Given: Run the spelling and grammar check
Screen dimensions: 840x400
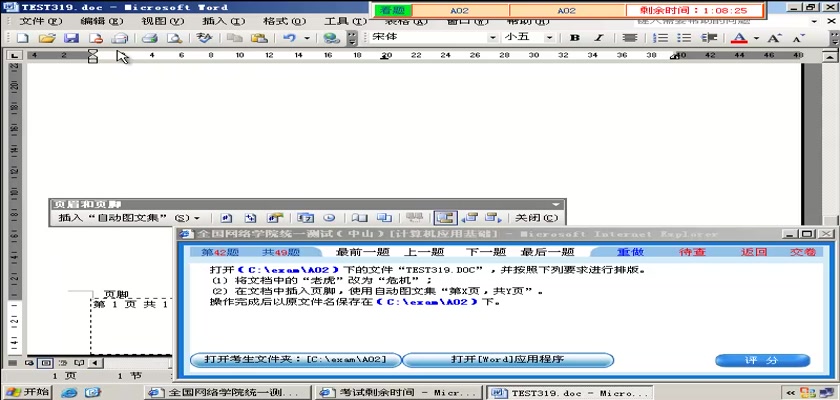Looking at the screenshot, I should click(204, 38).
